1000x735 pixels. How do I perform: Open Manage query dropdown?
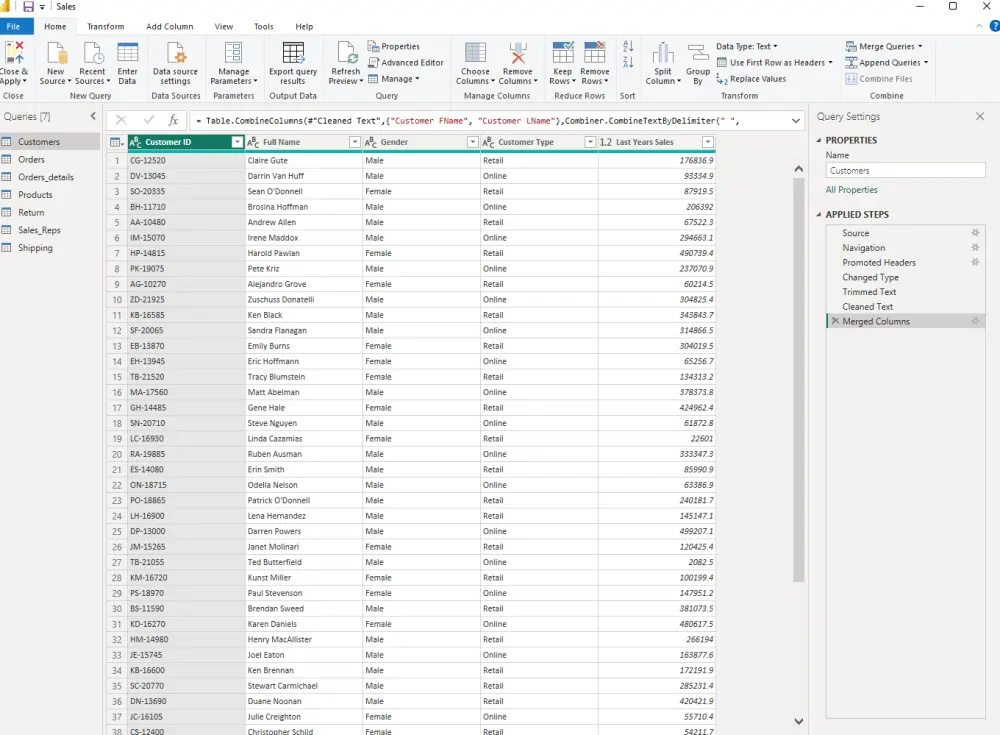(394, 78)
